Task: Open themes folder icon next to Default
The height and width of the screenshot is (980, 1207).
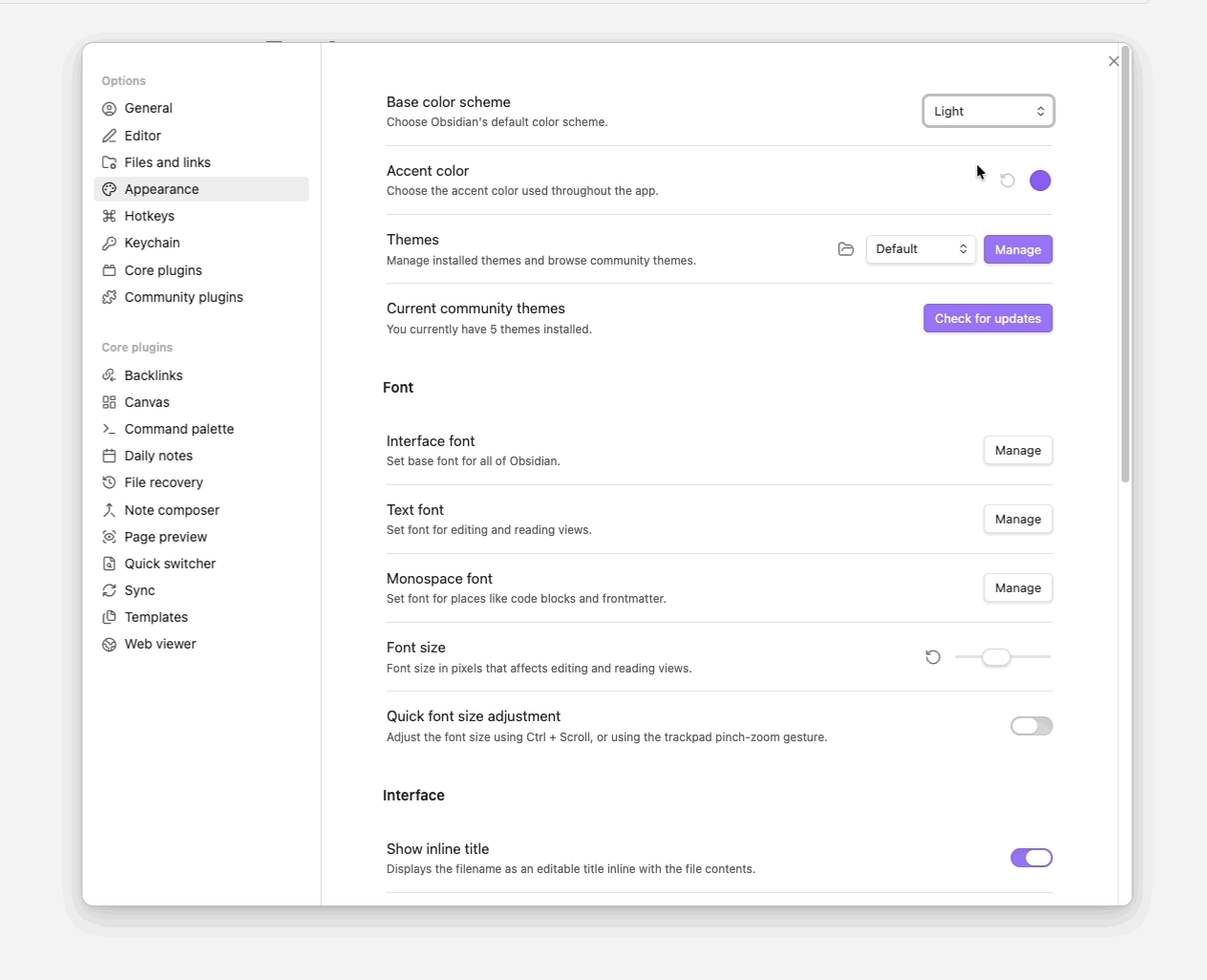Action: click(845, 249)
